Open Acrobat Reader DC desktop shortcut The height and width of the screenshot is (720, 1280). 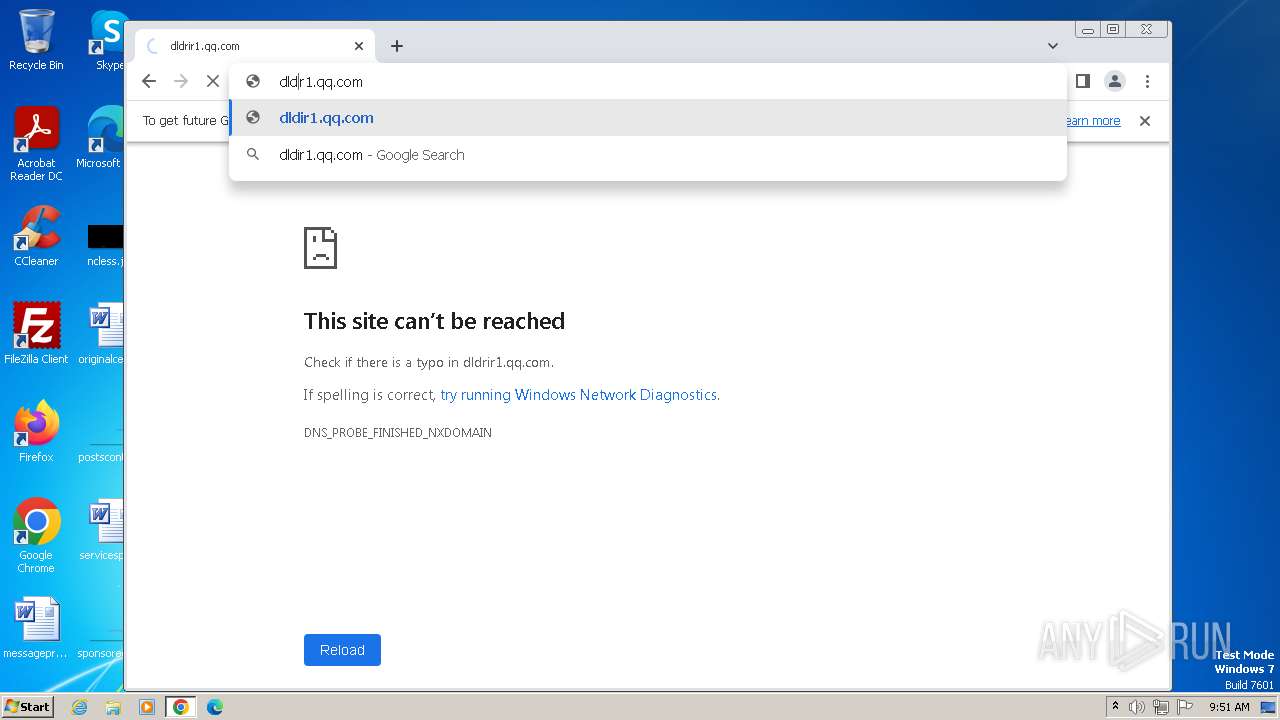[36, 145]
